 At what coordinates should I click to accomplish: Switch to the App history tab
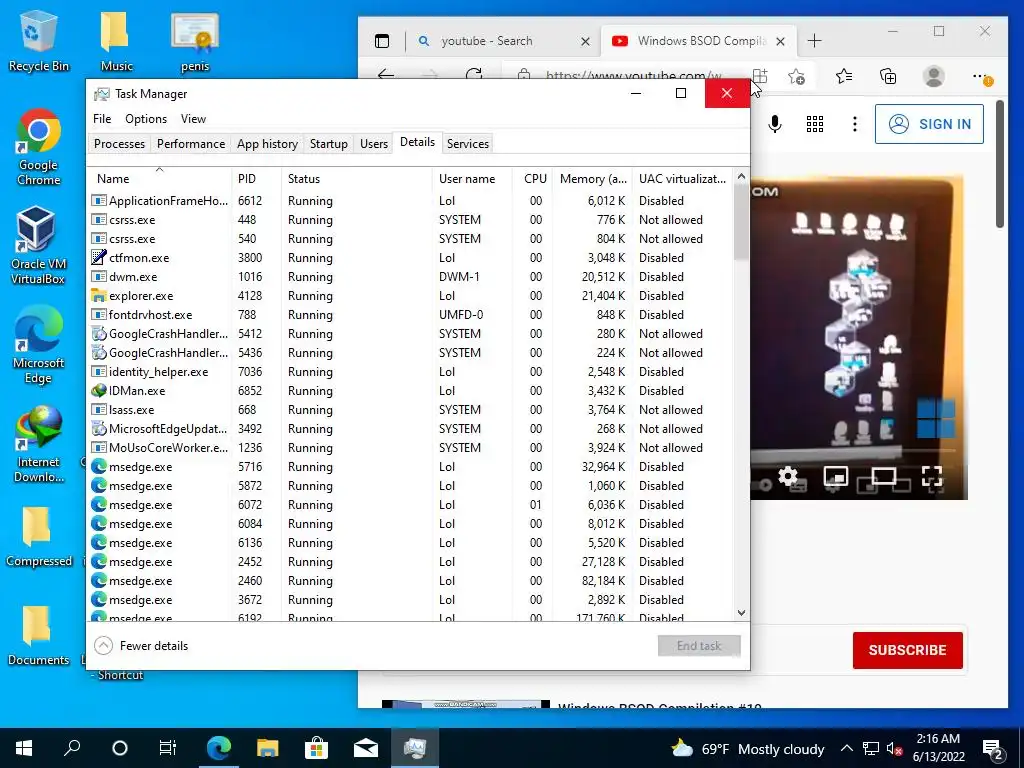click(x=267, y=144)
